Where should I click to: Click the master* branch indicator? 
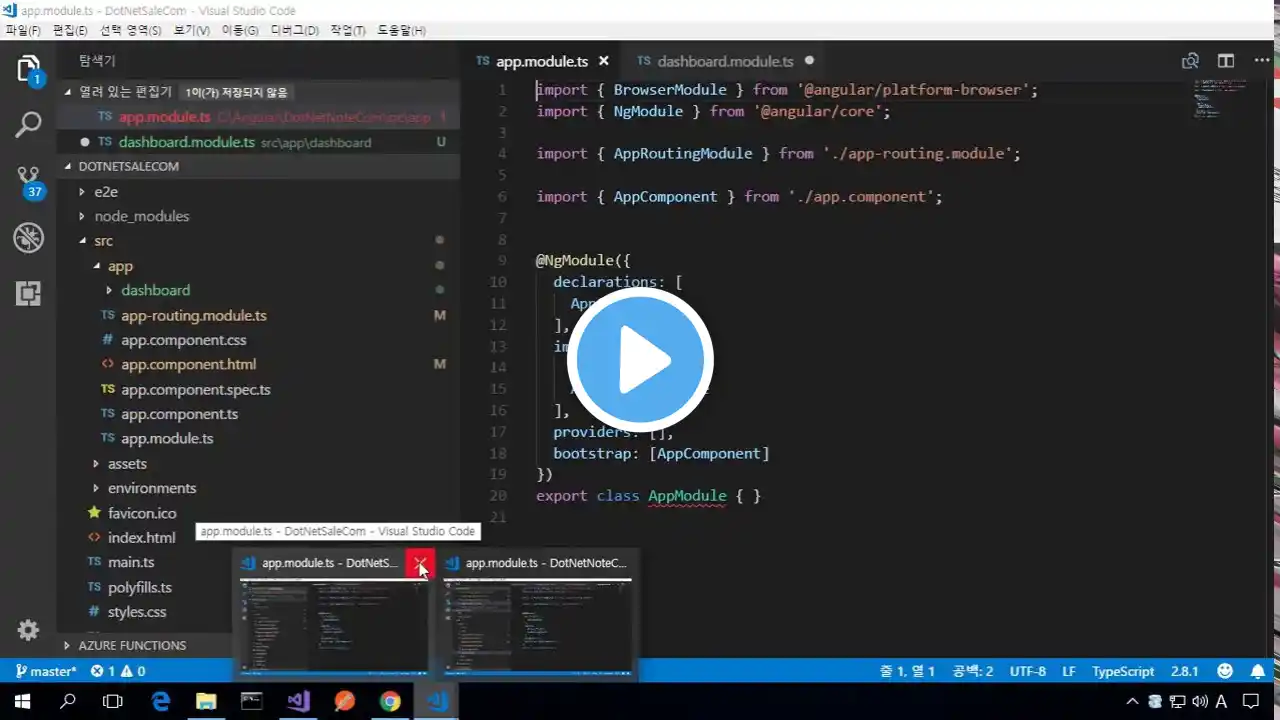(x=46, y=671)
